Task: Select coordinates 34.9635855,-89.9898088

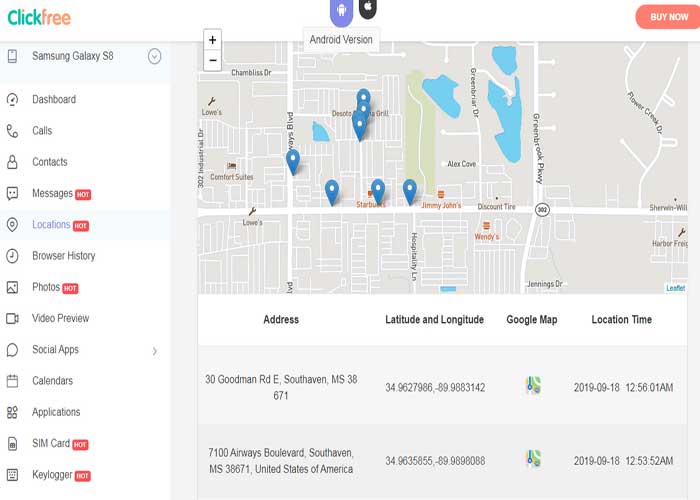Action: pos(435,461)
